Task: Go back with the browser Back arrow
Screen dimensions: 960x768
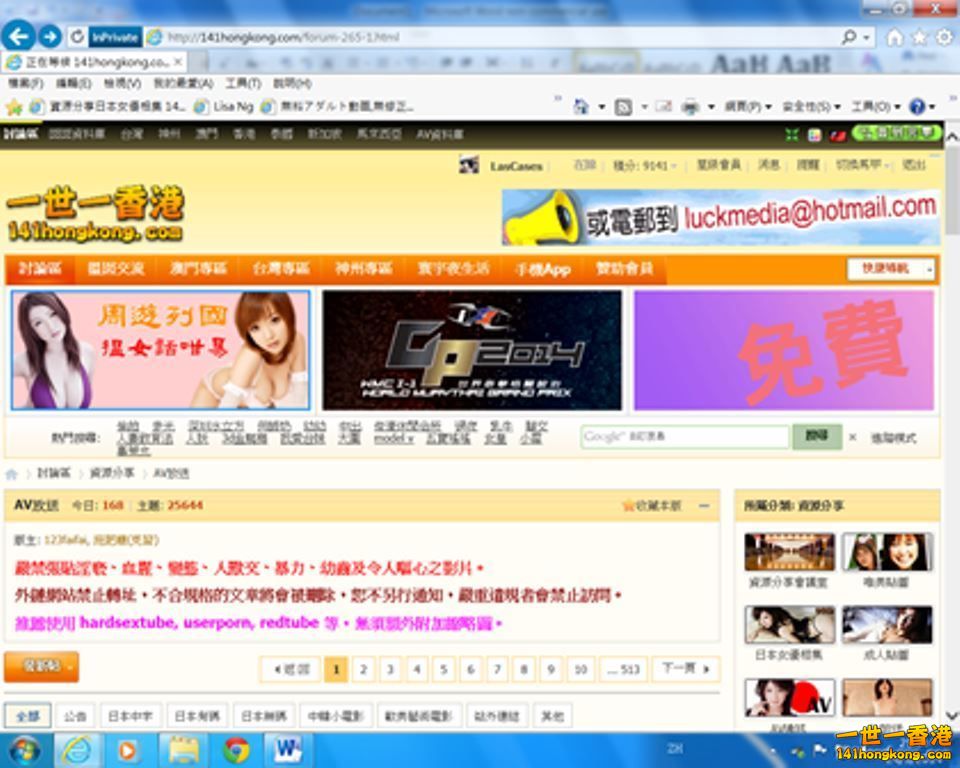Action: pos(18,36)
